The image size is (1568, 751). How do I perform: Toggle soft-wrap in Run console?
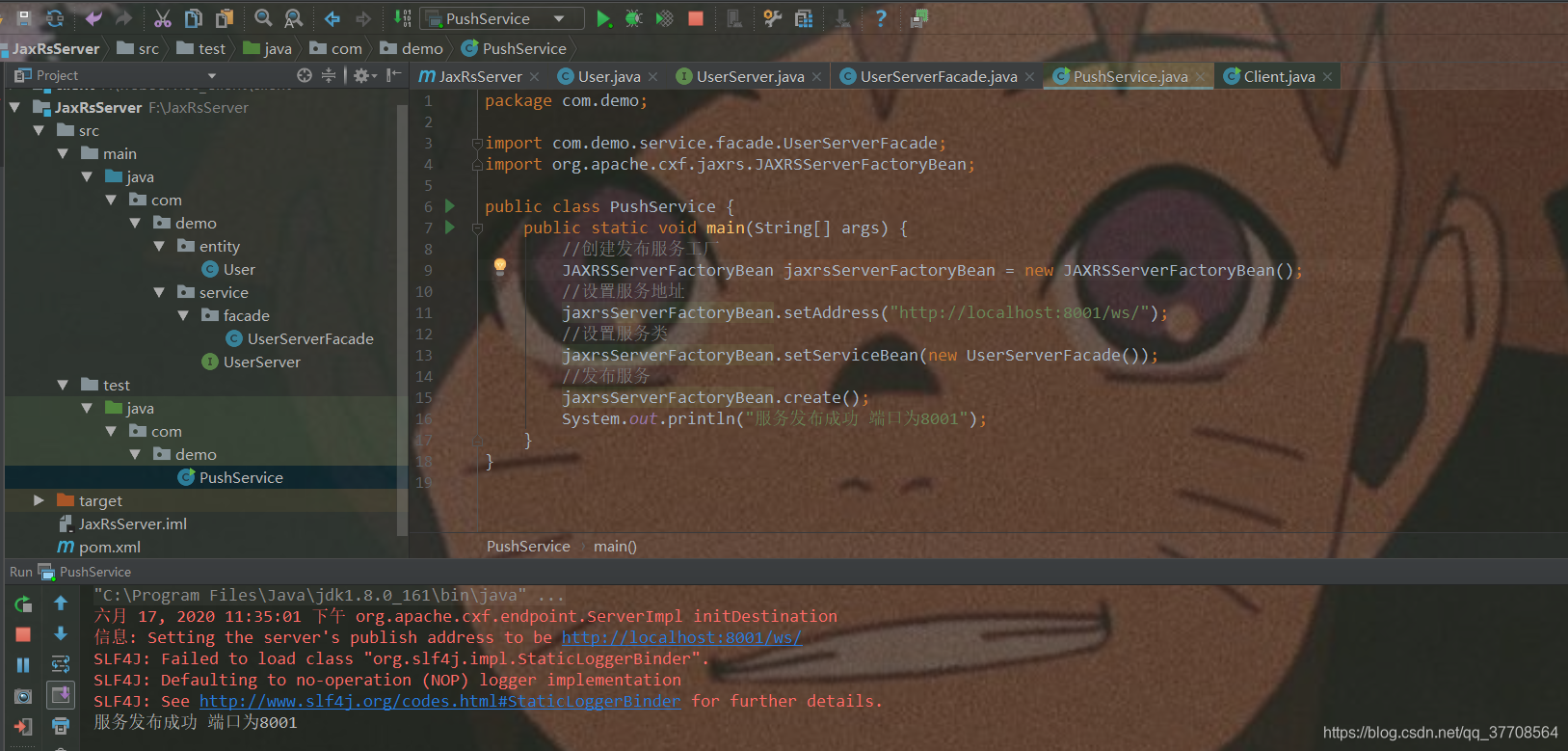point(61,664)
